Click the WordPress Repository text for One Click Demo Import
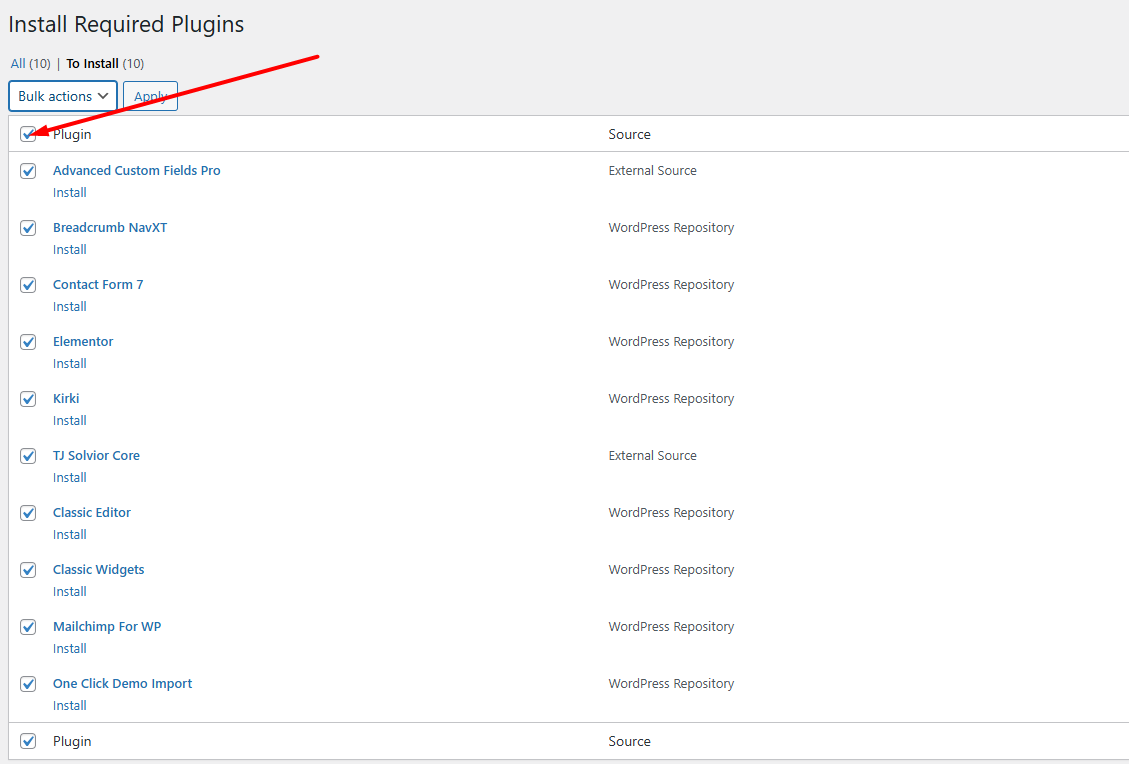This screenshot has height=764, width=1129. coord(671,683)
